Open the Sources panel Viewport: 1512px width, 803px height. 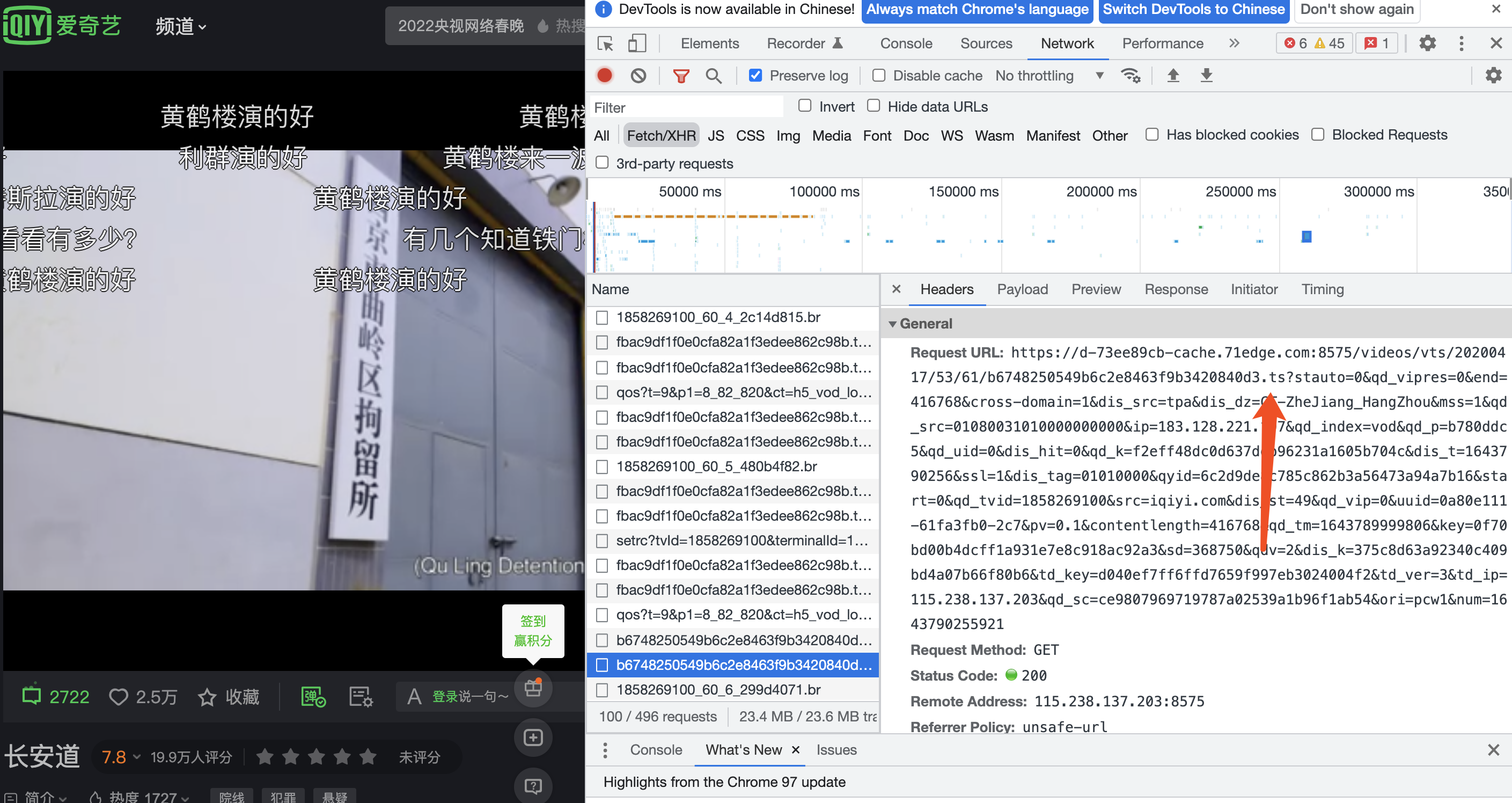[986, 43]
